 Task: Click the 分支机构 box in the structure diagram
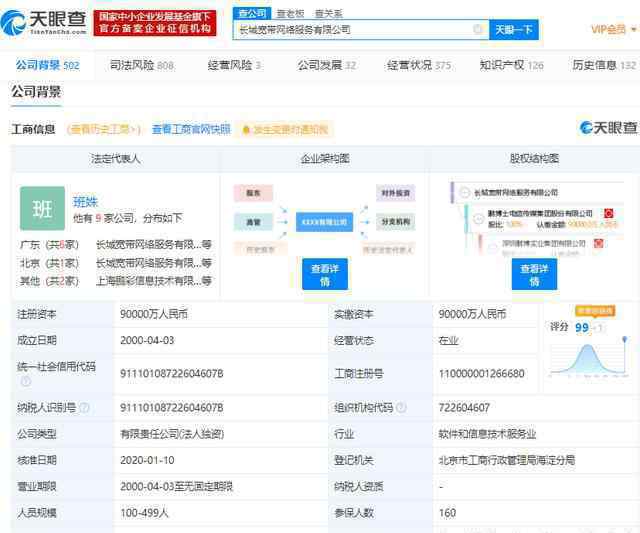pyautogui.click(x=396, y=222)
